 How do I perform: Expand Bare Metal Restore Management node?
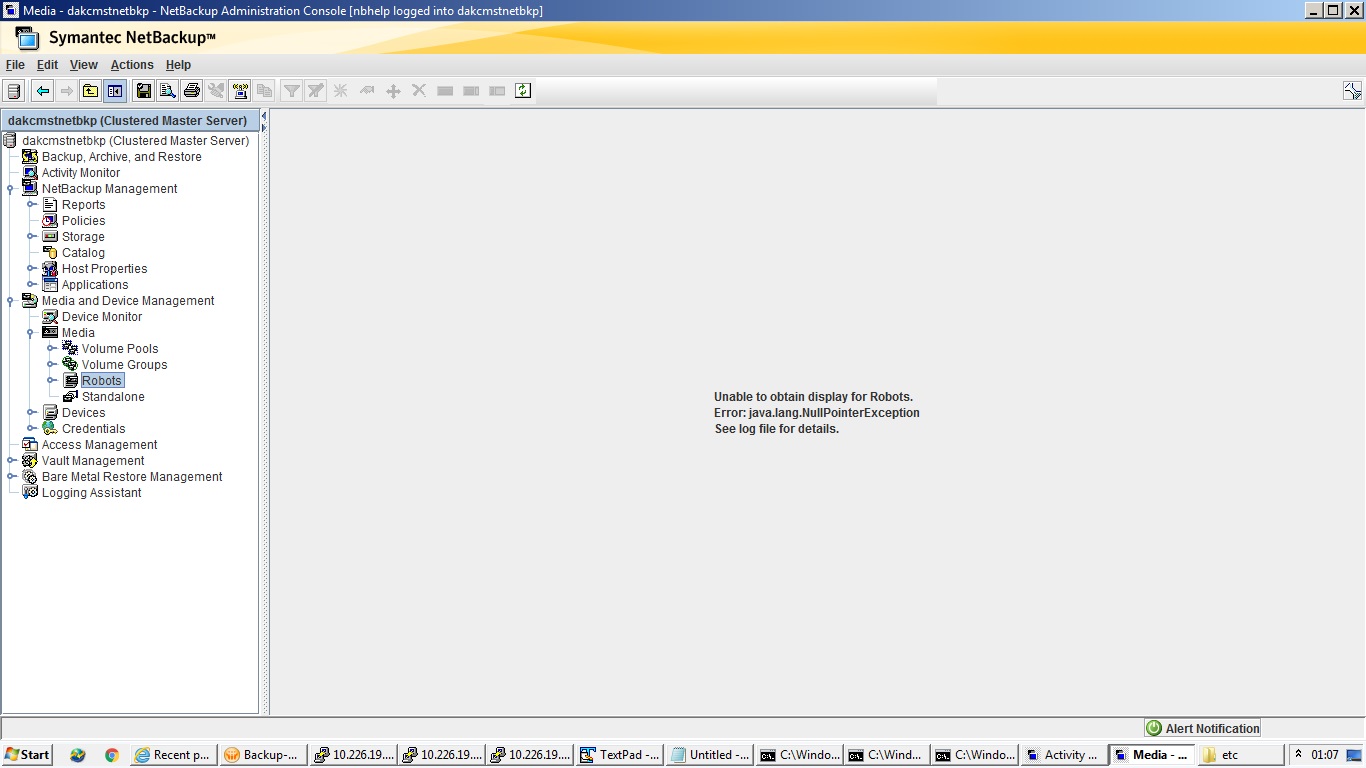[10, 477]
